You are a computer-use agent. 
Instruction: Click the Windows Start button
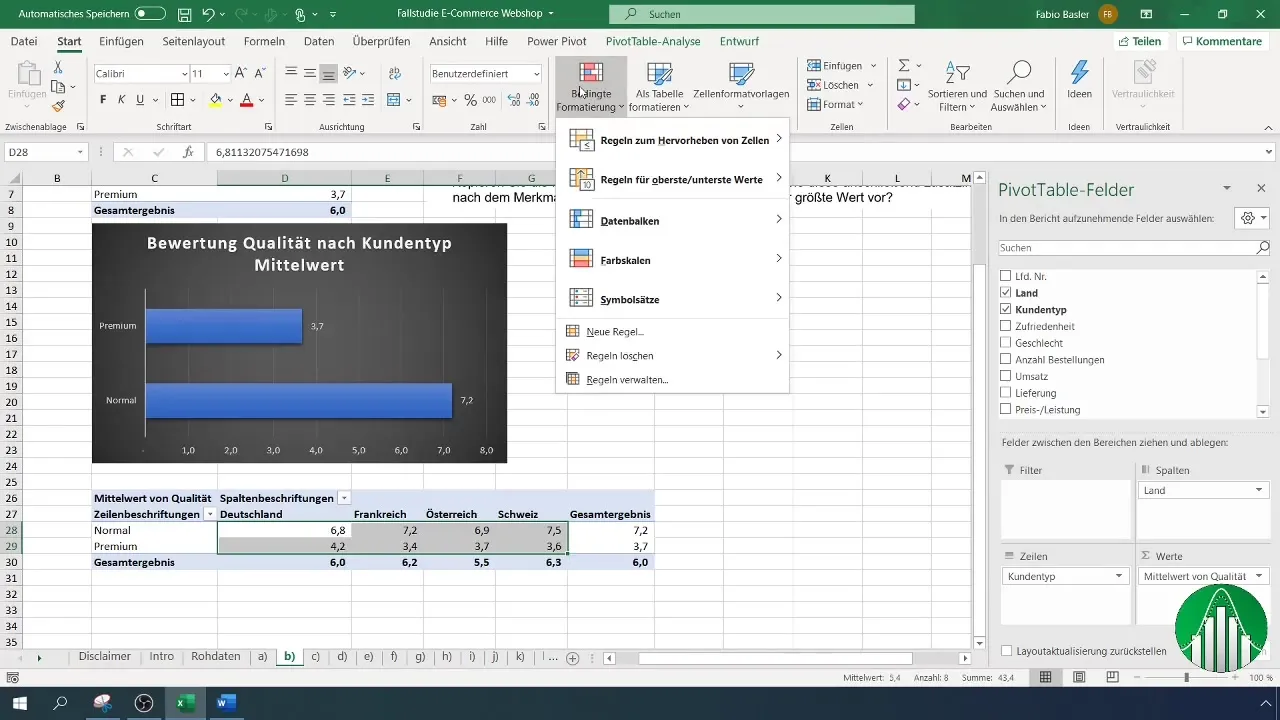20,703
